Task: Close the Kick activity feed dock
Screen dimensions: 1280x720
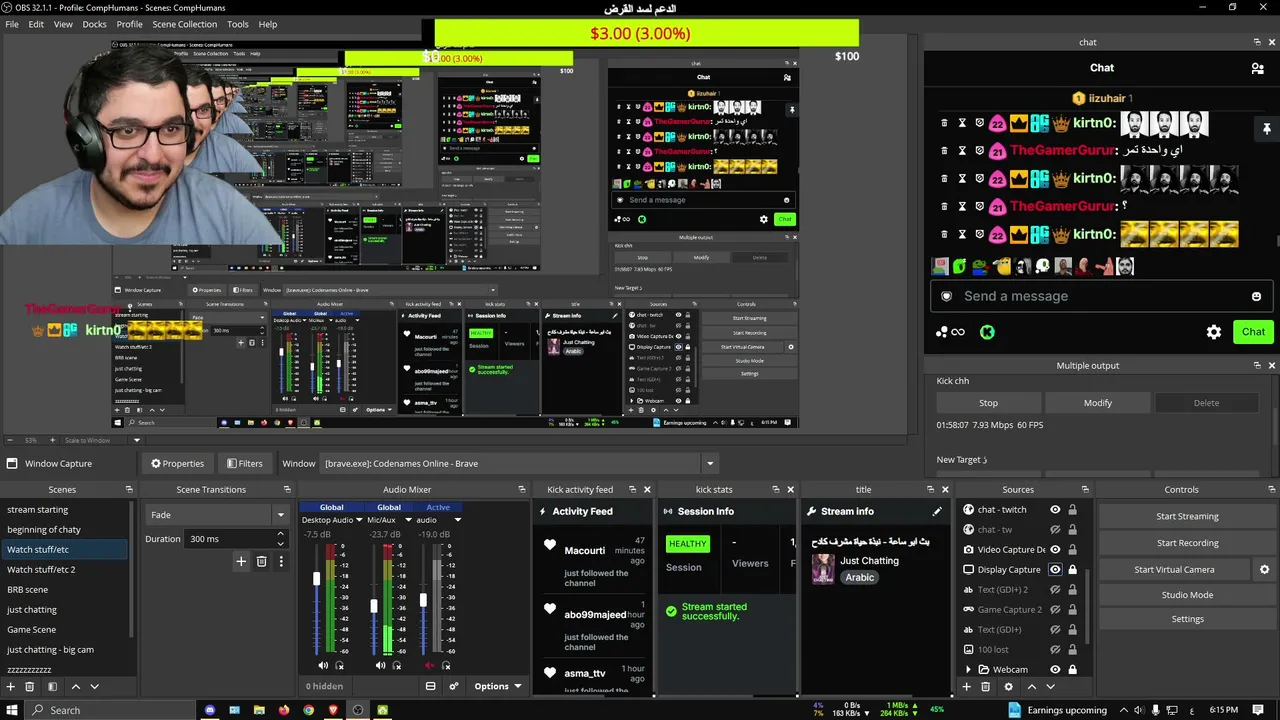Action: point(647,490)
